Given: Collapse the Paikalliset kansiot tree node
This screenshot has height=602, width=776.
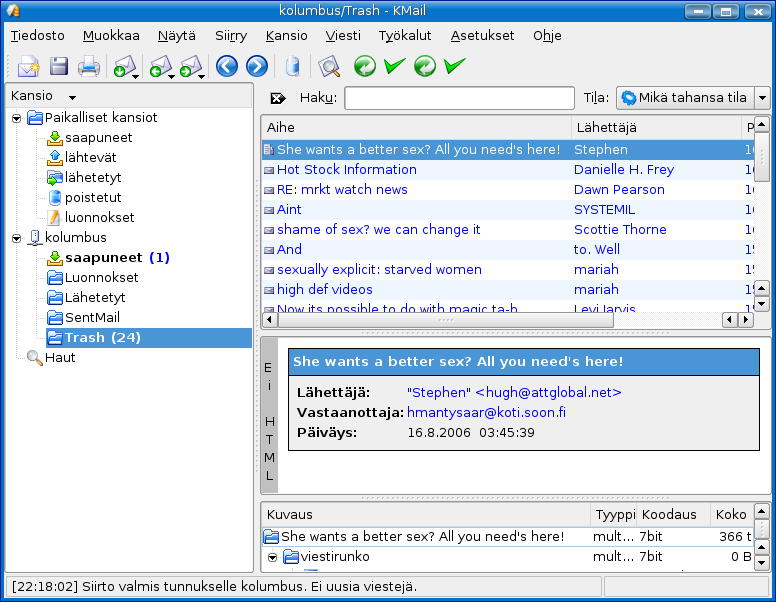Looking at the screenshot, I should point(18,118).
